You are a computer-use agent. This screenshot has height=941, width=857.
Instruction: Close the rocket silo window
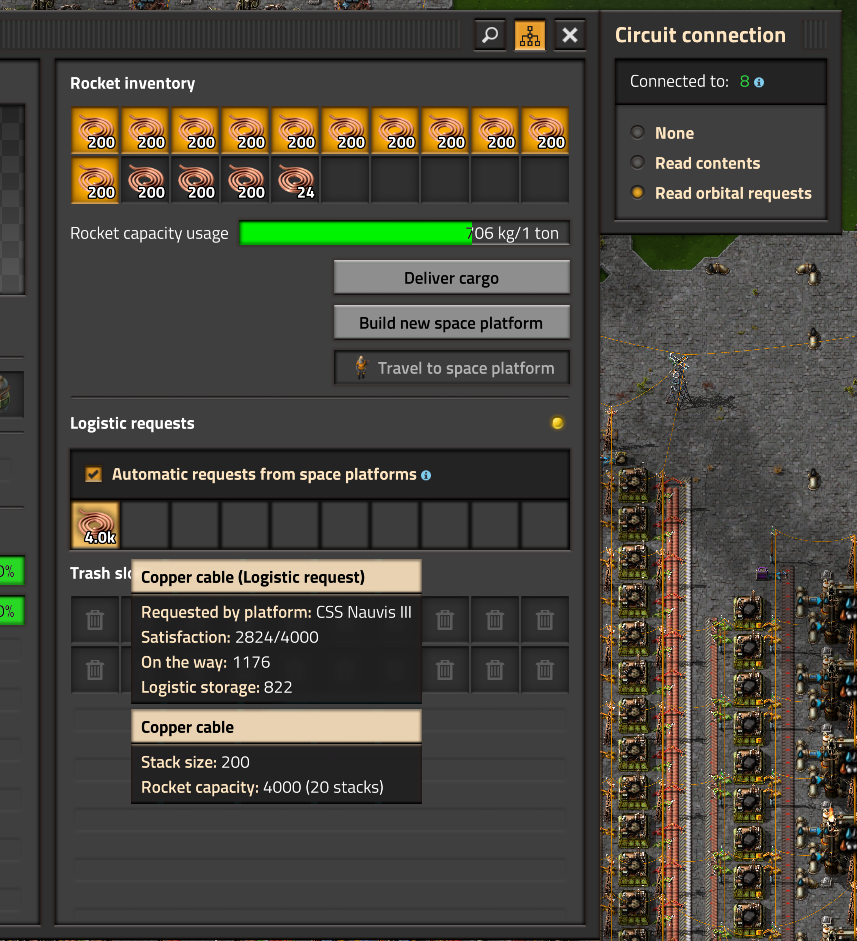[x=570, y=36]
